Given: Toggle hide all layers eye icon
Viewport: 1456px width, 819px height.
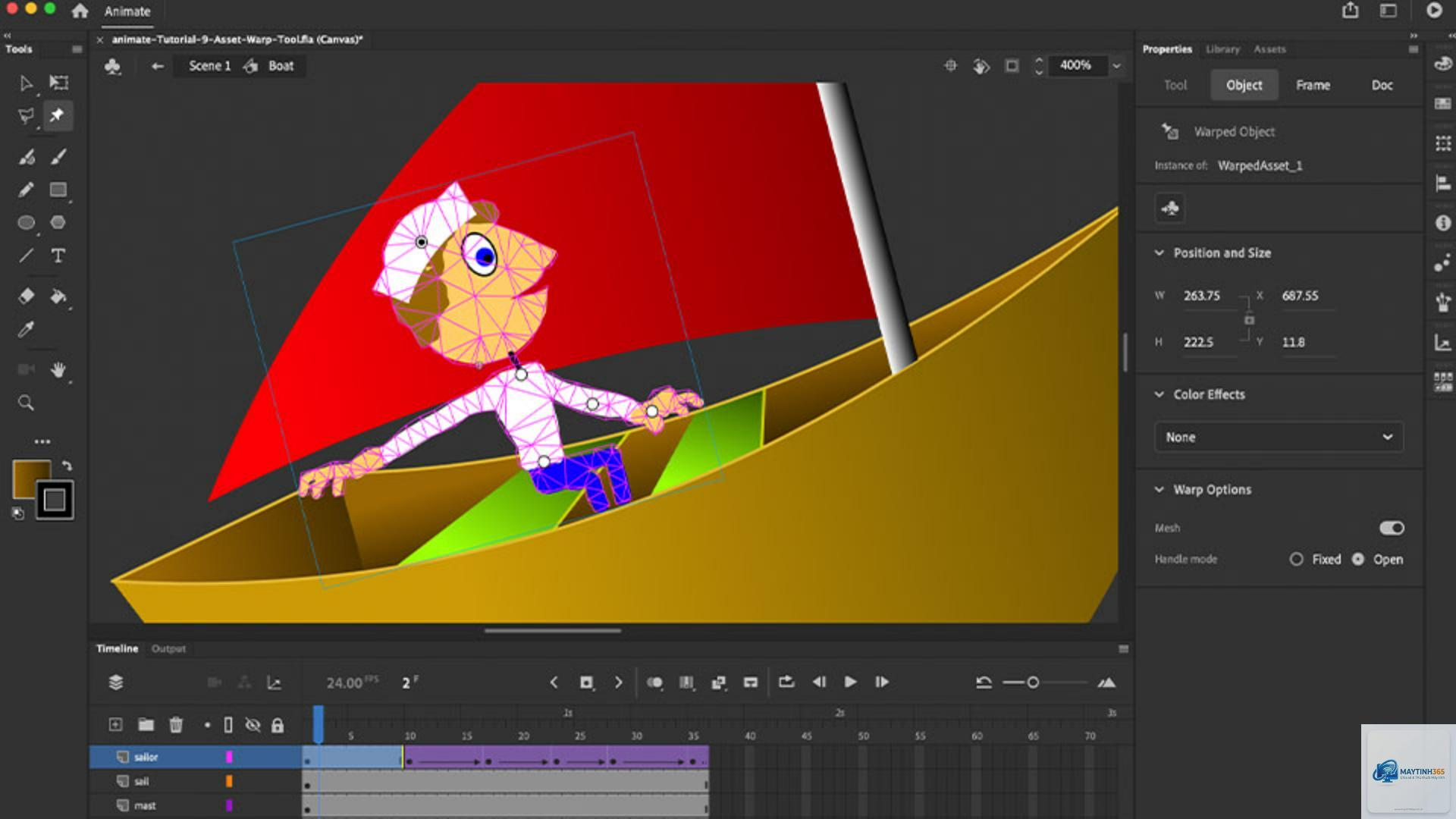Looking at the screenshot, I should tap(253, 725).
